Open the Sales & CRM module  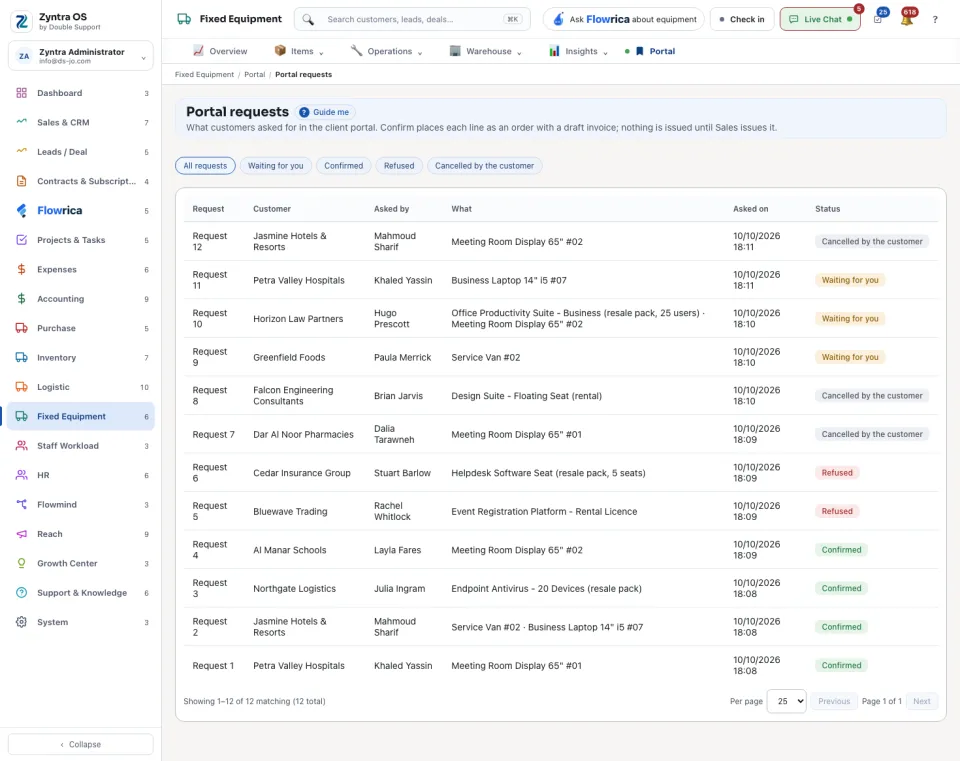[x=81, y=122]
